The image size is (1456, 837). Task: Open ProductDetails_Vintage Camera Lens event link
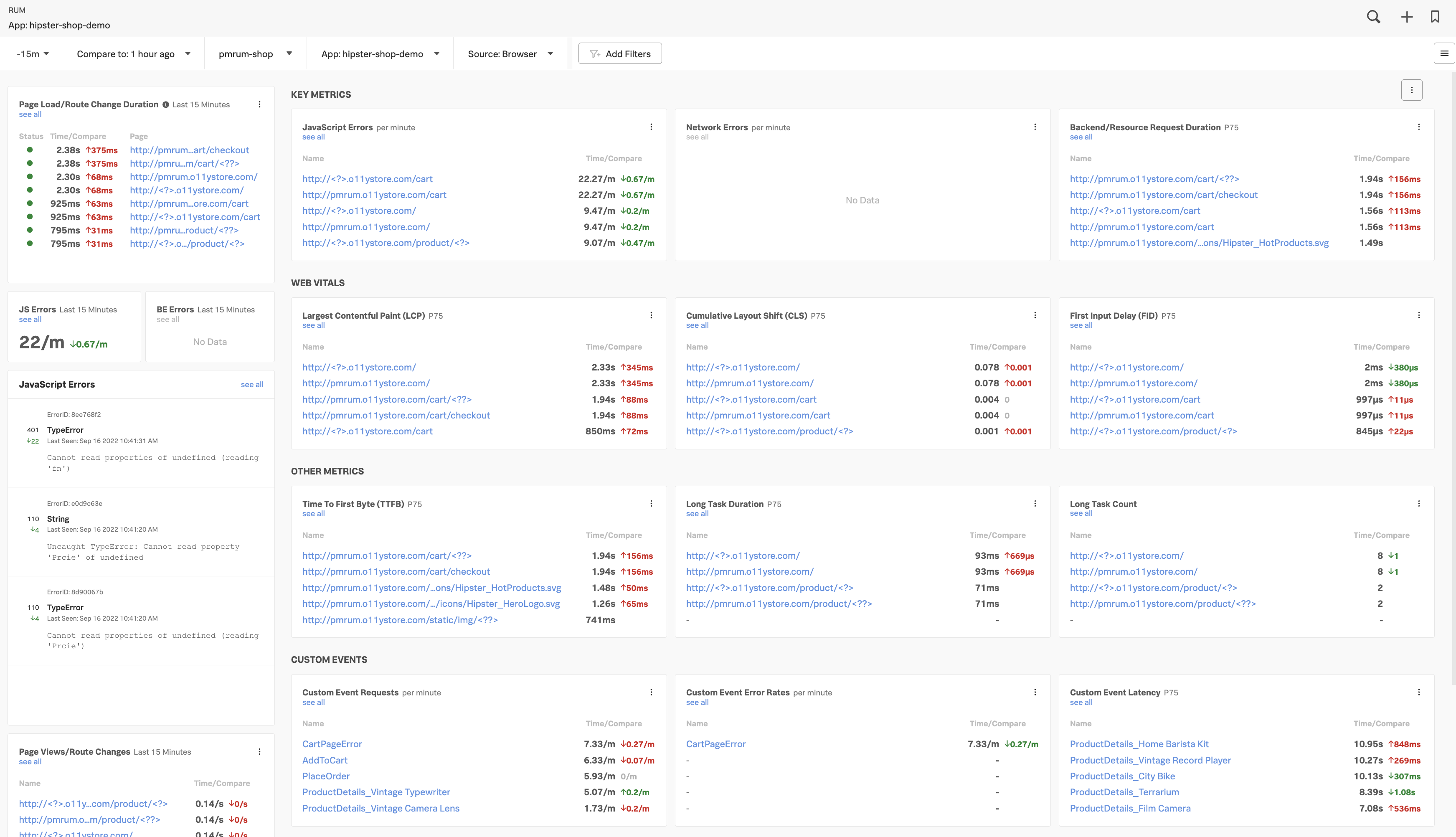[381, 808]
